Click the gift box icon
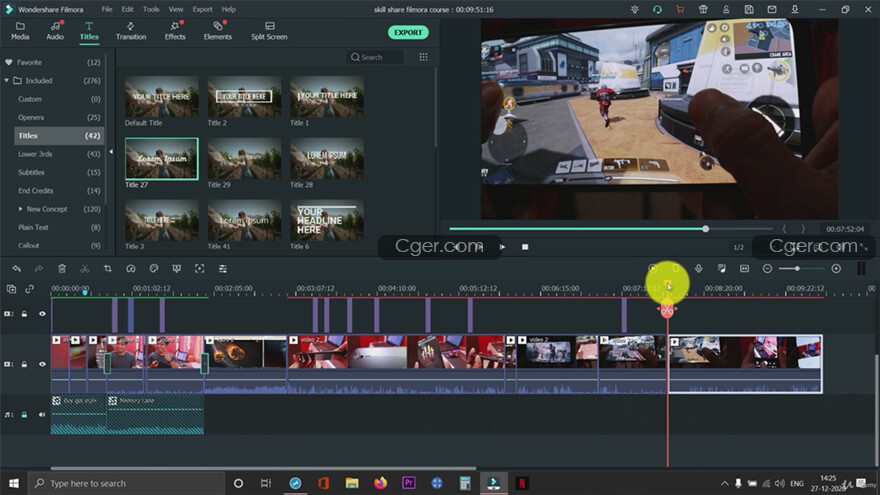 [x=703, y=10]
